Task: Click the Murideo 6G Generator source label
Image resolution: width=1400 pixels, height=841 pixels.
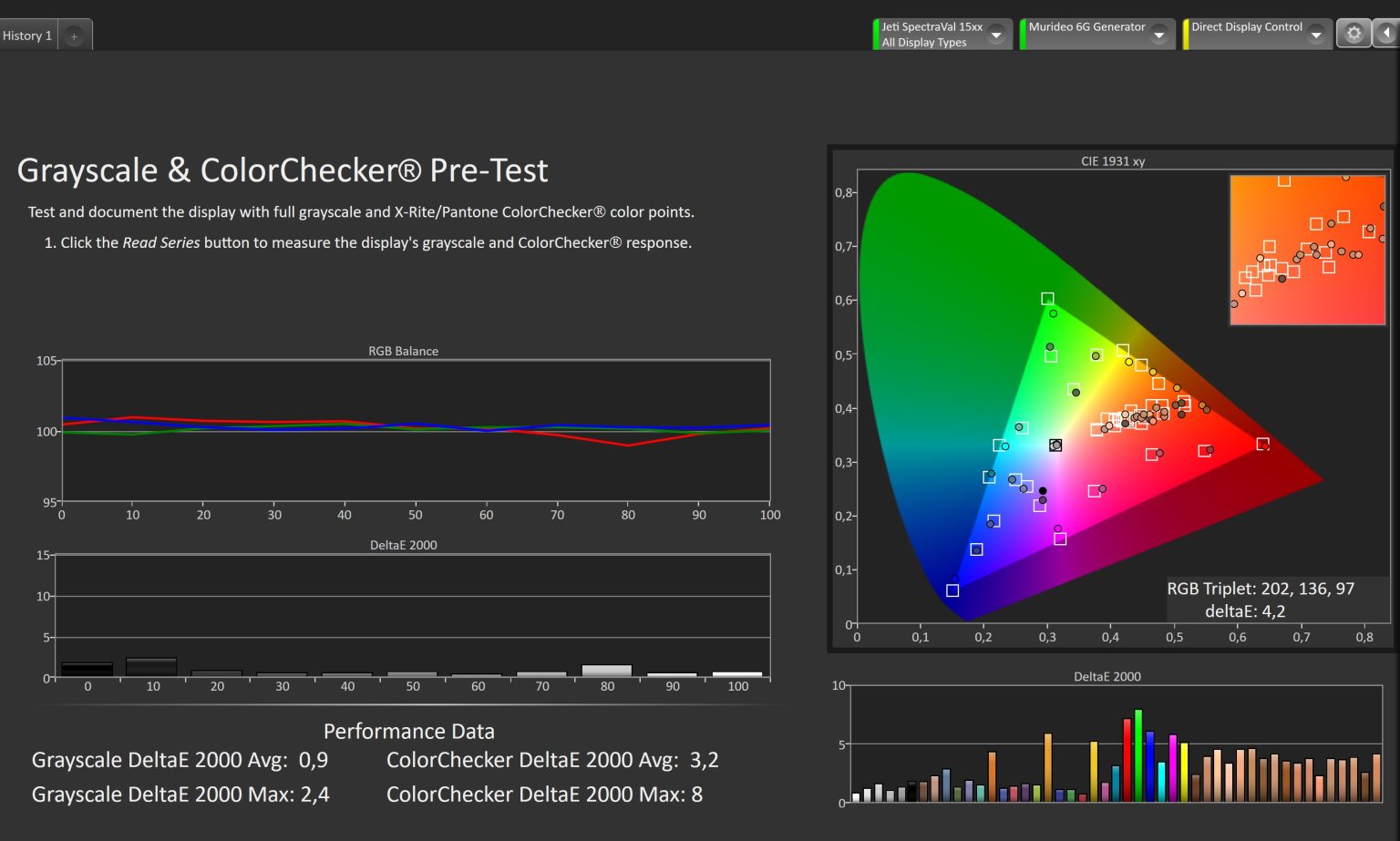Action: tap(1086, 27)
